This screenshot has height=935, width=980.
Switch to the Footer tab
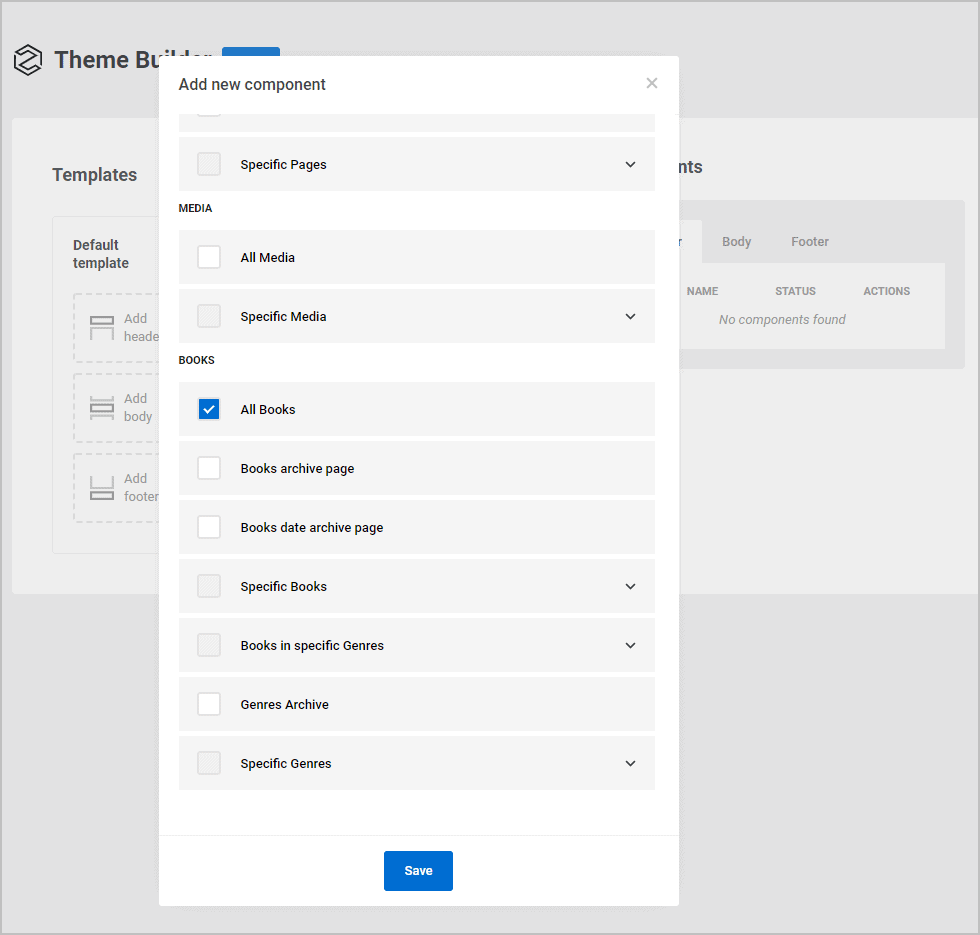pos(809,241)
